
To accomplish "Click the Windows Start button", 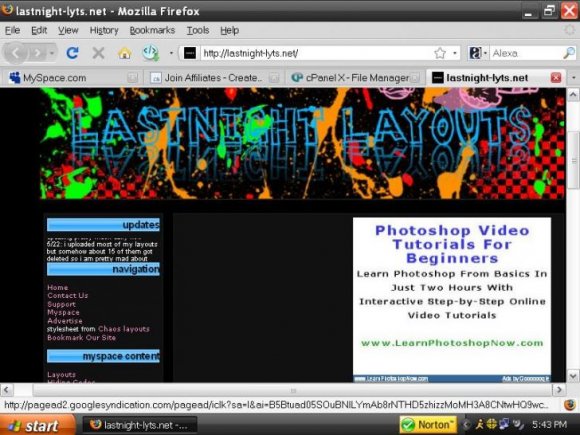I will point(37,425).
